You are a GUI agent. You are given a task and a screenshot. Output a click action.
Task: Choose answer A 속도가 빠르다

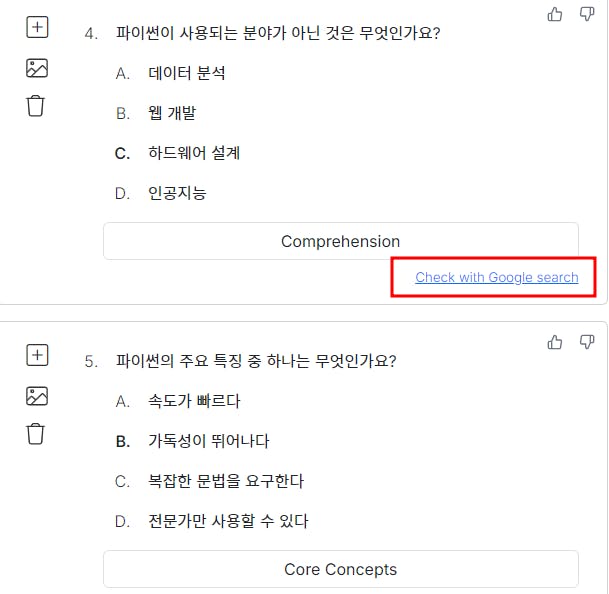[194, 401]
